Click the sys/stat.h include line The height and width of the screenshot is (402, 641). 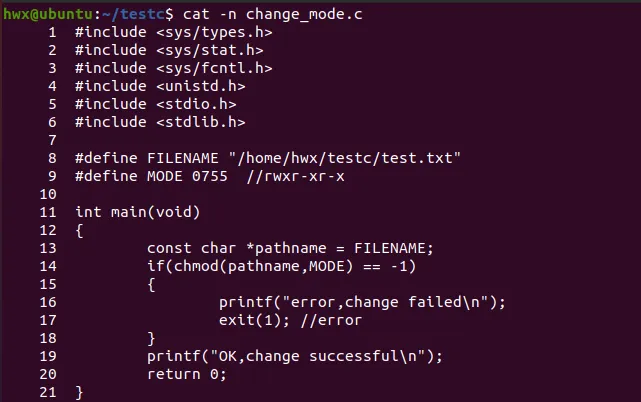[x=169, y=50]
